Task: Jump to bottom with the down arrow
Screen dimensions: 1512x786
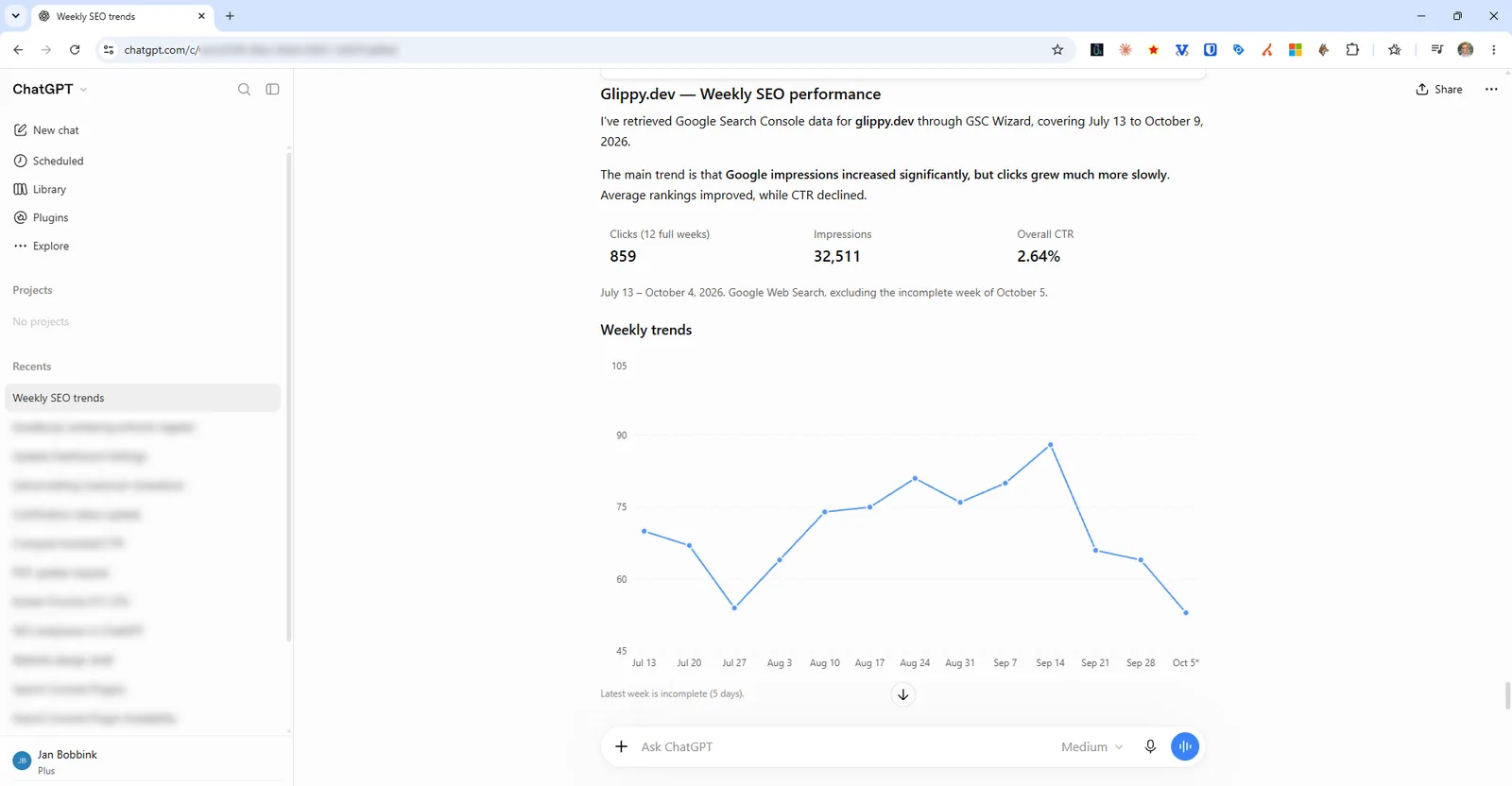Action: 903,694
